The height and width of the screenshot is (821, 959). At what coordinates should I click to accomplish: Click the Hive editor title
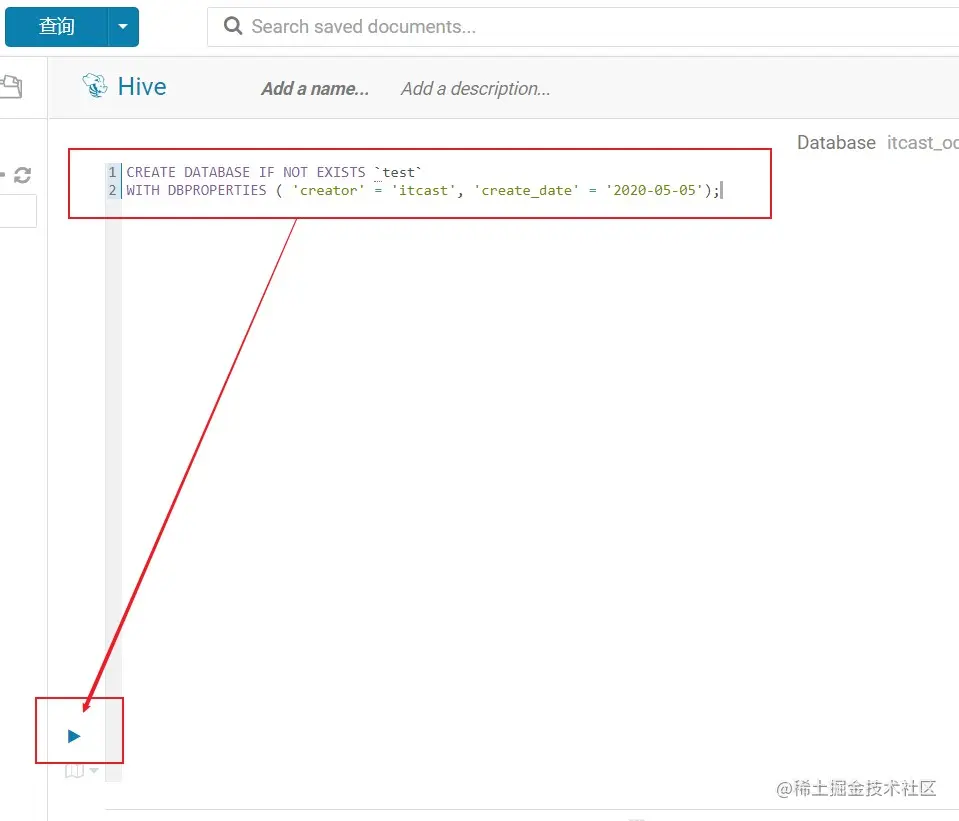click(x=142, y=87)
